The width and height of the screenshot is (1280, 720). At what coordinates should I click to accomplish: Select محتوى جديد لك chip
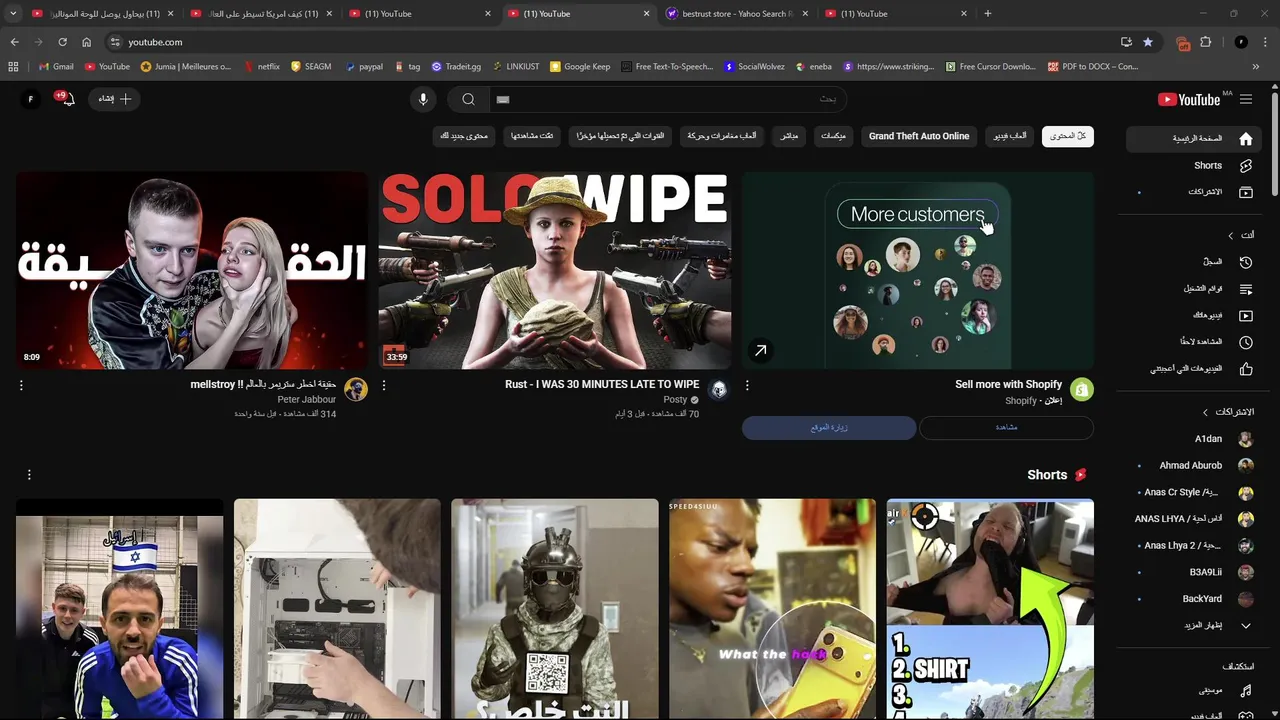464,136
